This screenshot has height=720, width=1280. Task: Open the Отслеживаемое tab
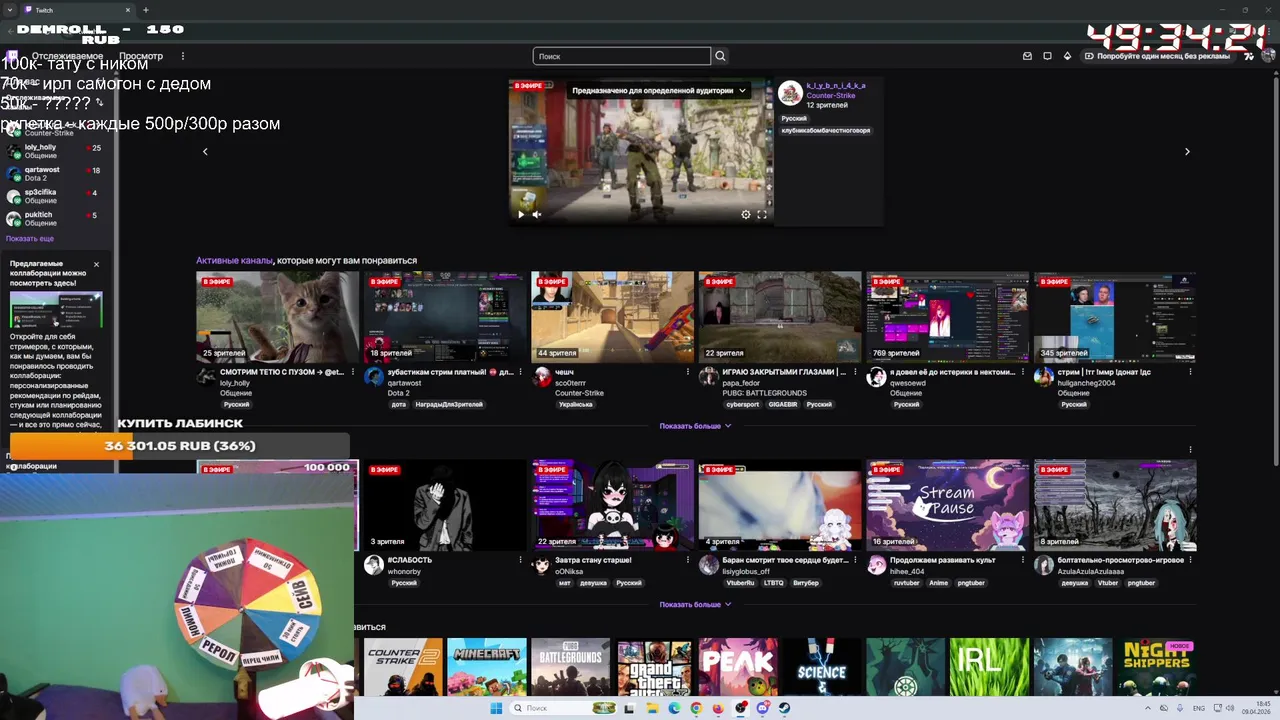[67, 56]
